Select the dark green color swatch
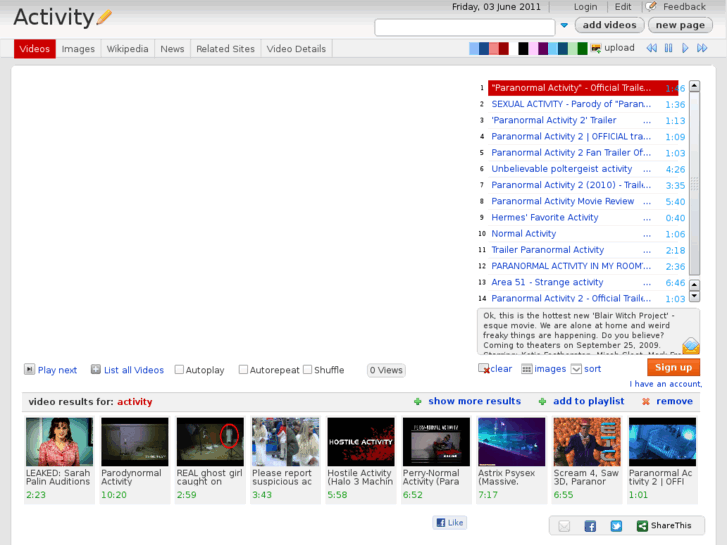Image resolution: width=727 pixels, height=545 pixels. tap(582, 48)
